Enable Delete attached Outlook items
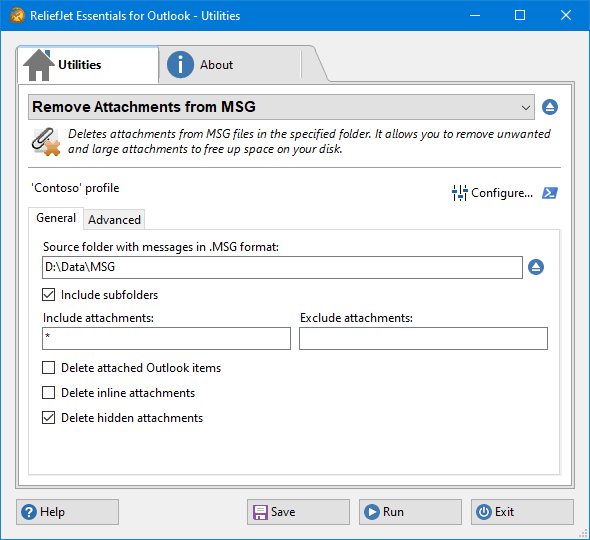 pos(49,368)
